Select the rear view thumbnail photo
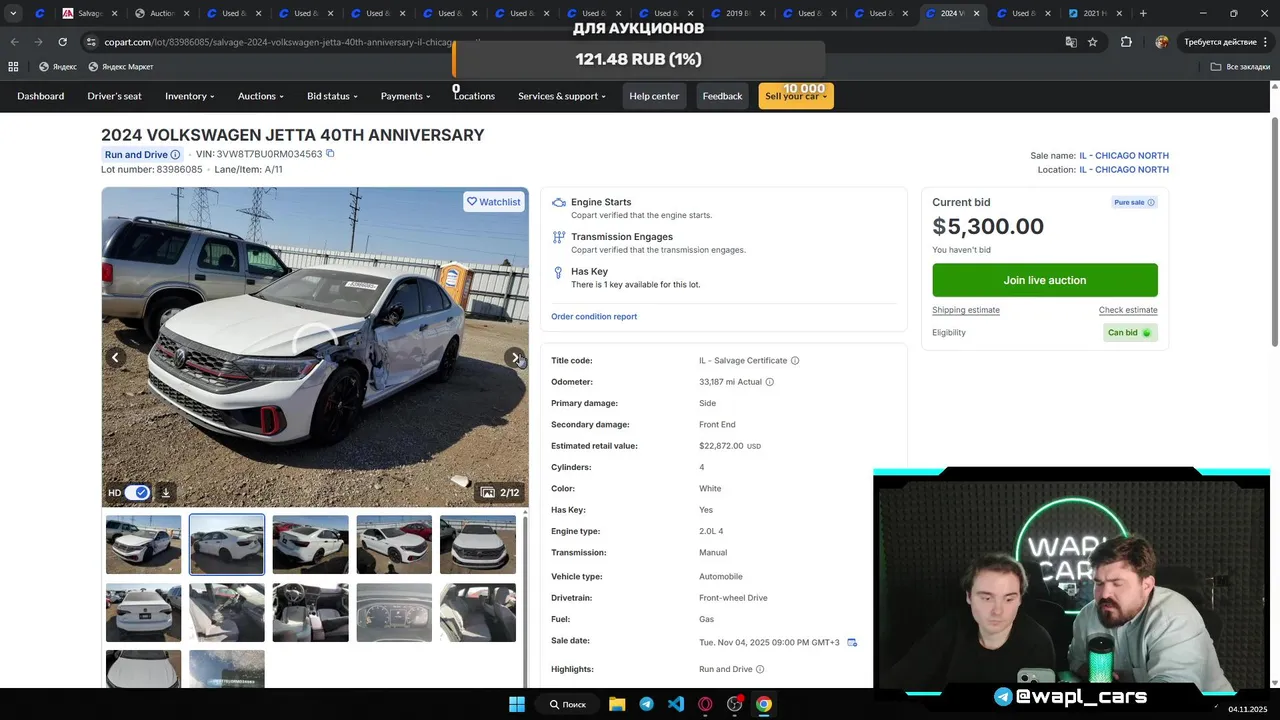The image size is (1280, 720). (x=144, y=612)
